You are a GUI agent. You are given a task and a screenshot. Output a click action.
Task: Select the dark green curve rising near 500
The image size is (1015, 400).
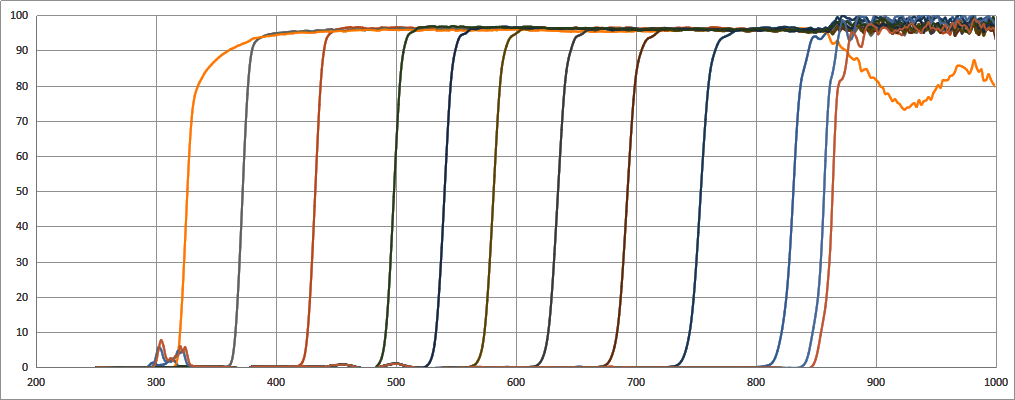point(392,194)
